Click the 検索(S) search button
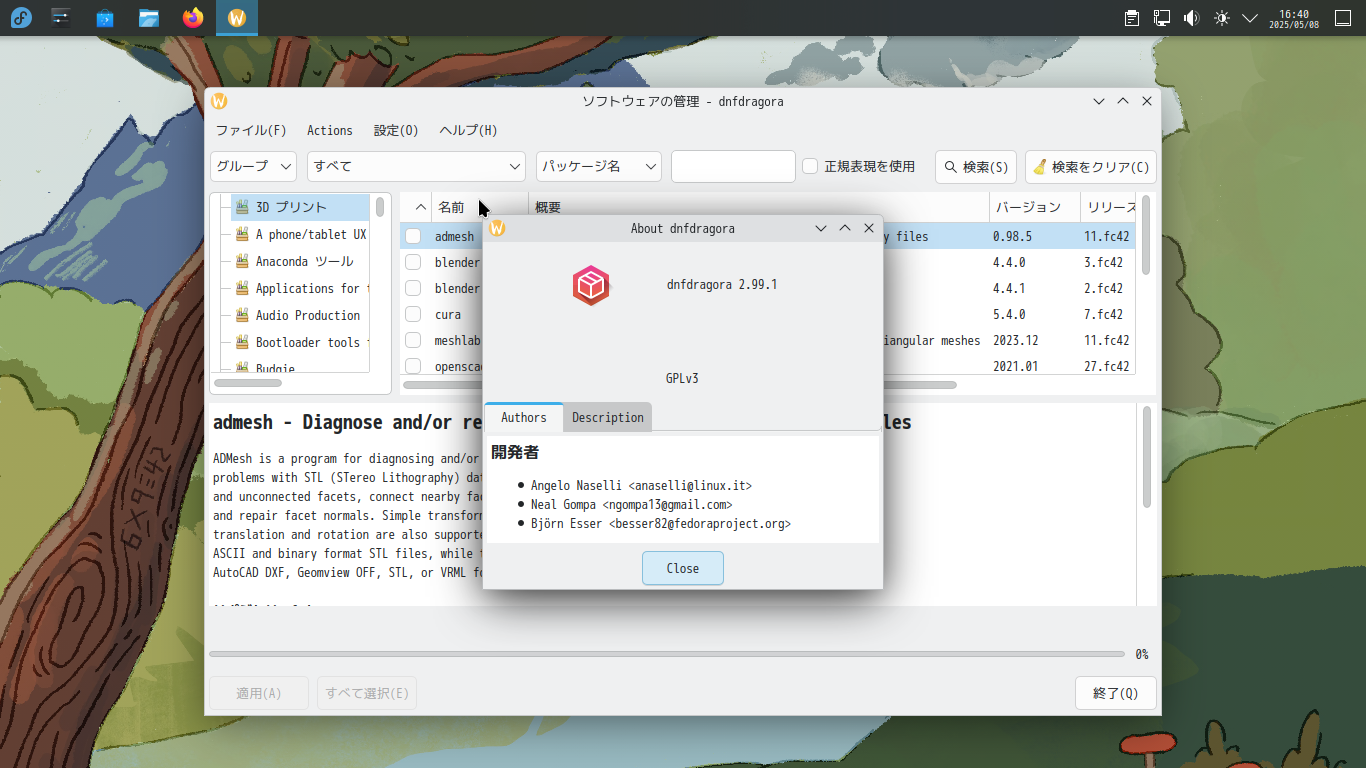The height and width of the screenshot is (768, 1366). (x=976, y=167)
